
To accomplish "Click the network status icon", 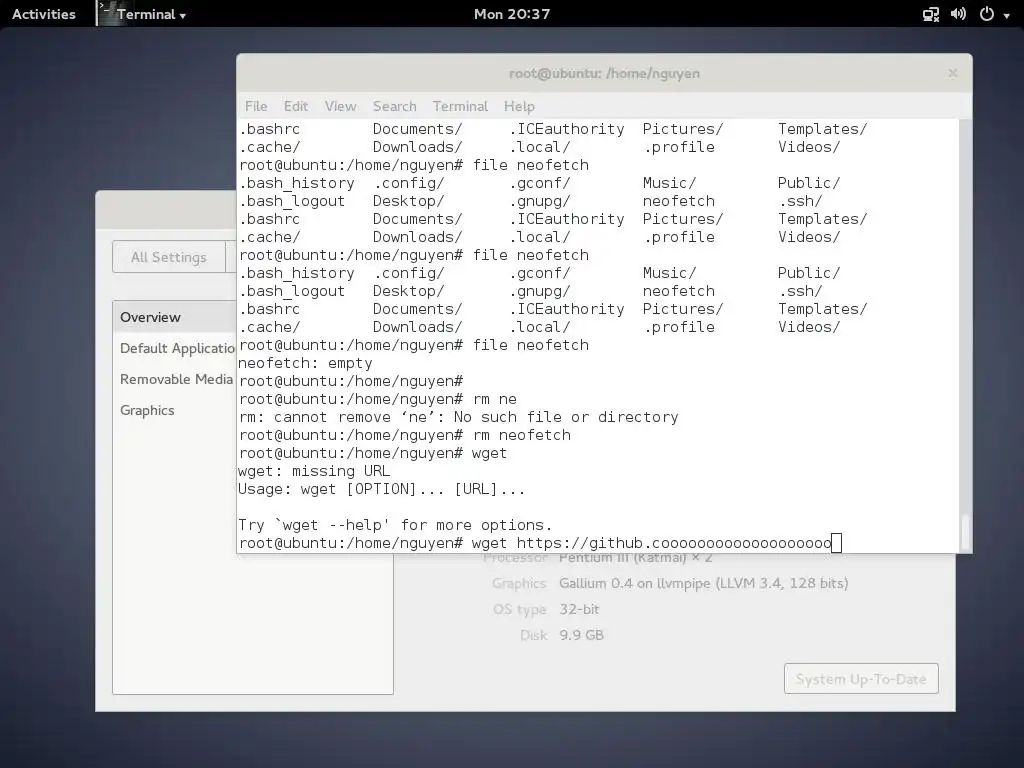I will click(x=931, y=14).
